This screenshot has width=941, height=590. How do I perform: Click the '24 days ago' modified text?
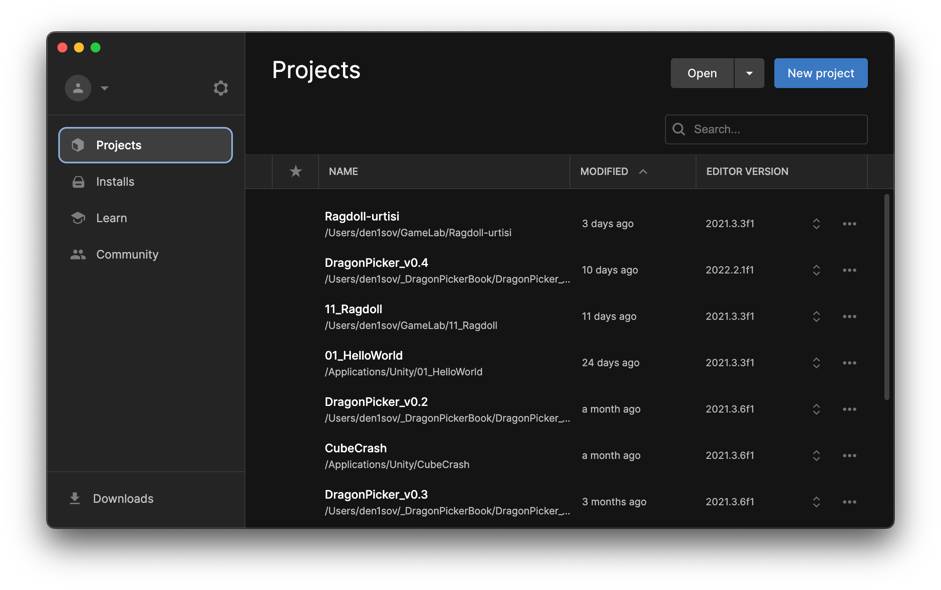click(610, 363)
